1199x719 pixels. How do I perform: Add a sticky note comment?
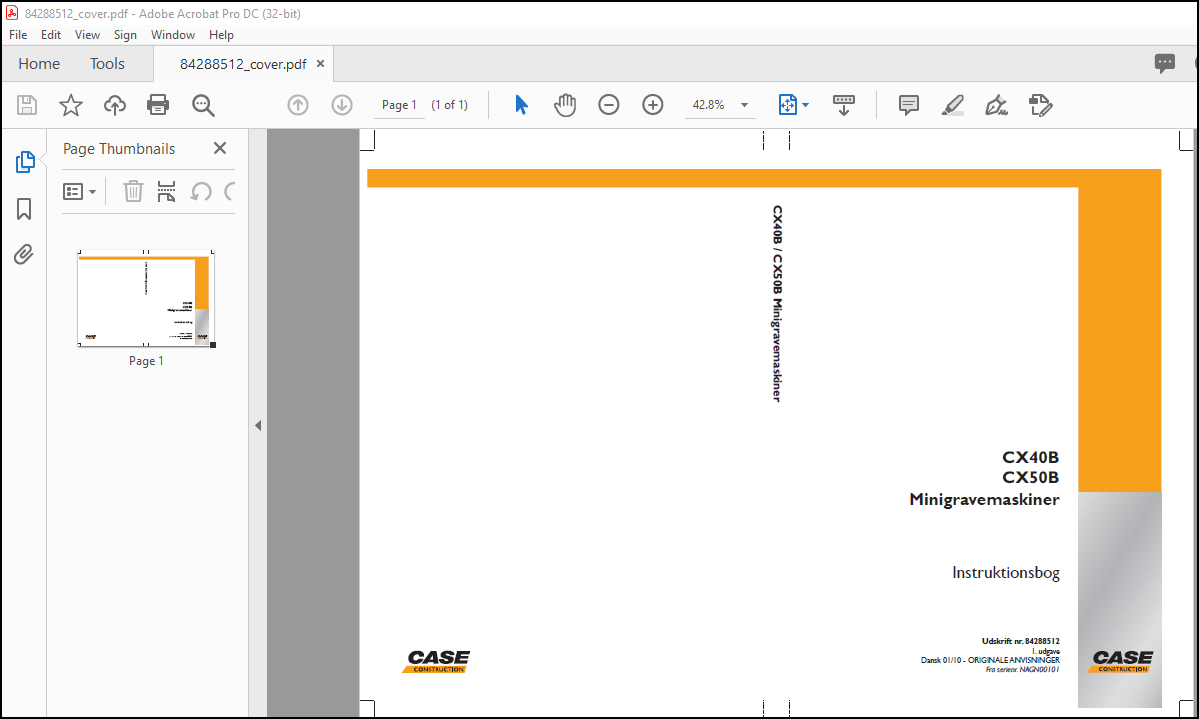pyautogui.click(x=908, y=105)
